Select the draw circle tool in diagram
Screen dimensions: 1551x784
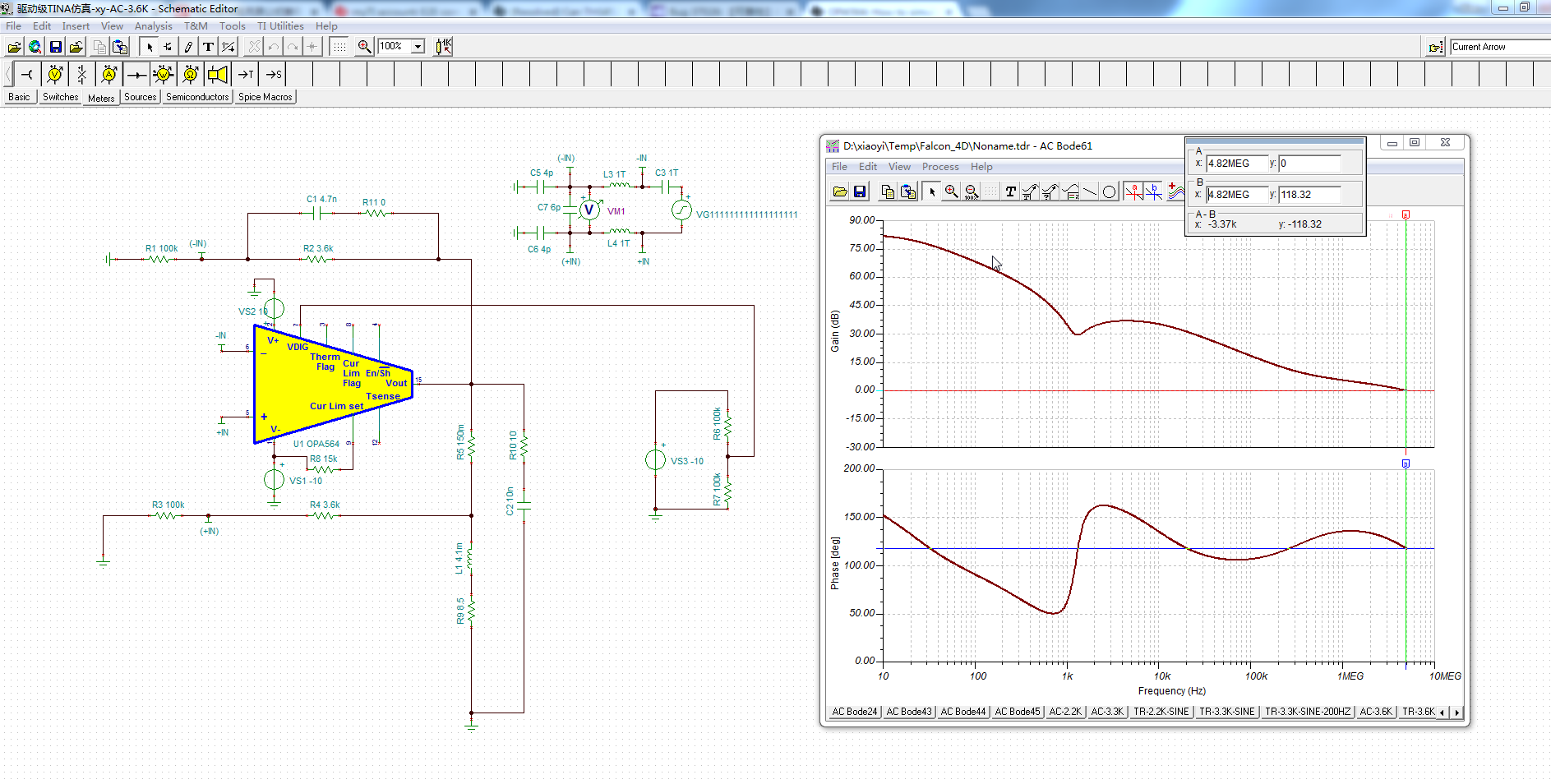click(1109, 191)
